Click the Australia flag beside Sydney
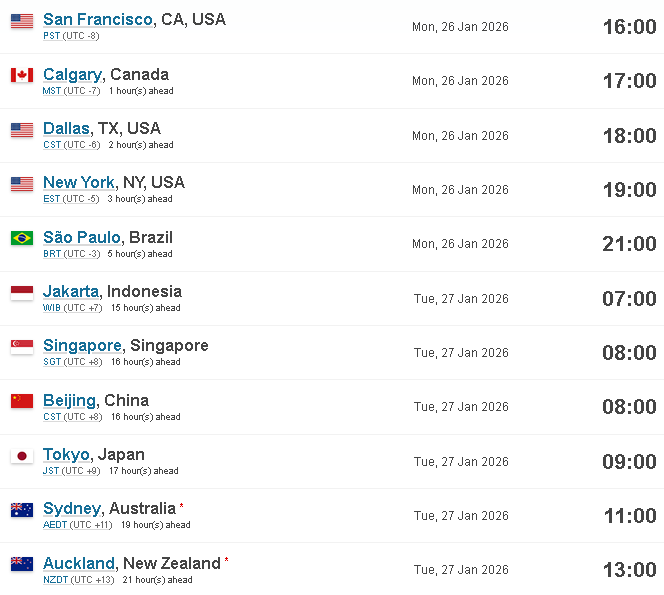Image resolution: width=664 pixels, height=595 pixels. click(22, 510)
